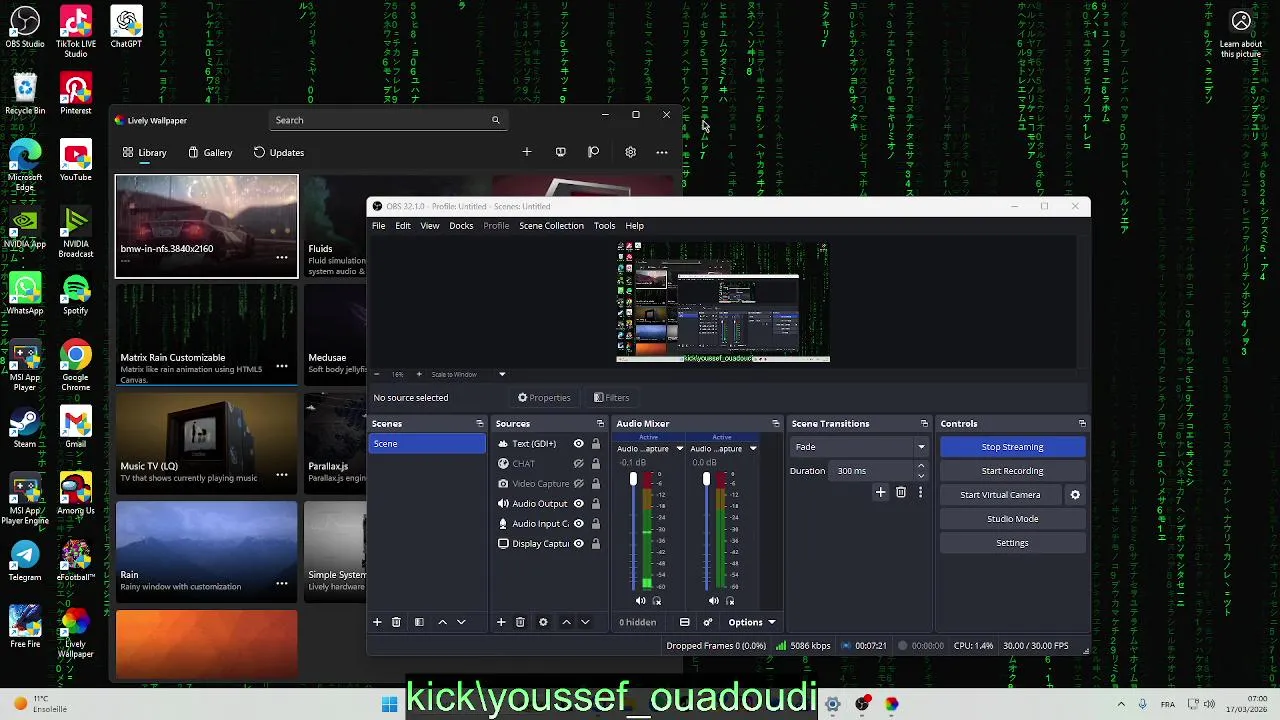The image size is (1280, 720).
Task: Open virtual camera settings gear icon
Action: (1075, 495)
